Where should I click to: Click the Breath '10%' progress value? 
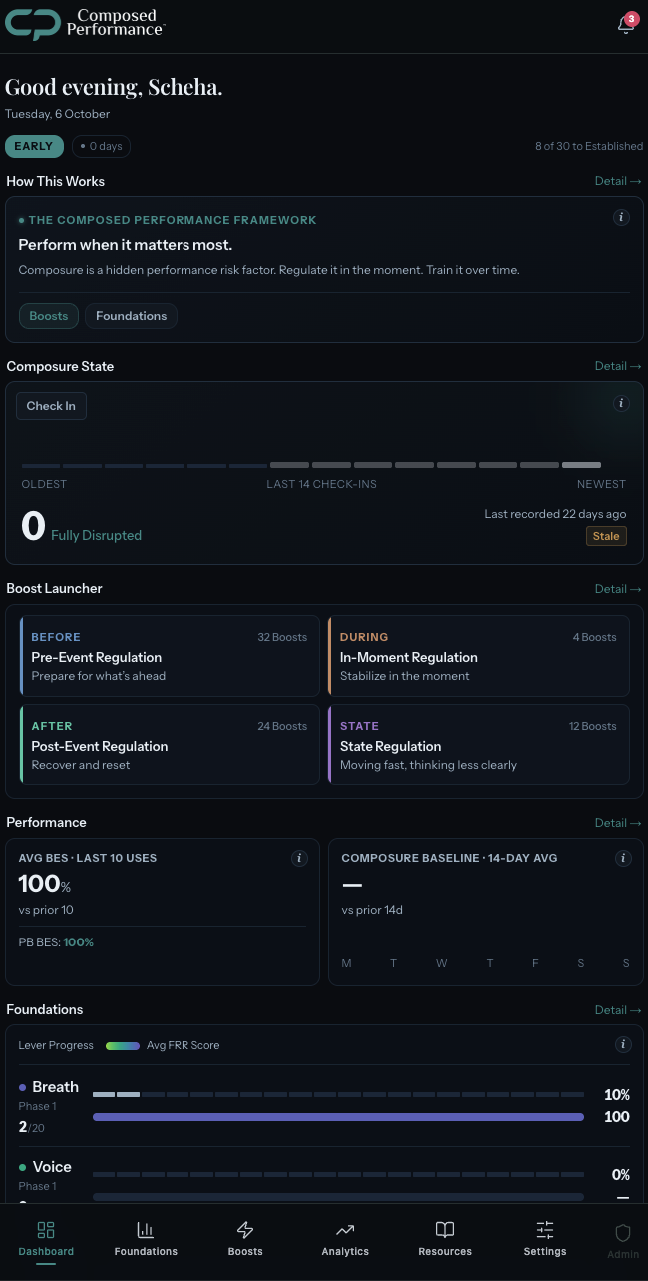tap(617, 1095)
